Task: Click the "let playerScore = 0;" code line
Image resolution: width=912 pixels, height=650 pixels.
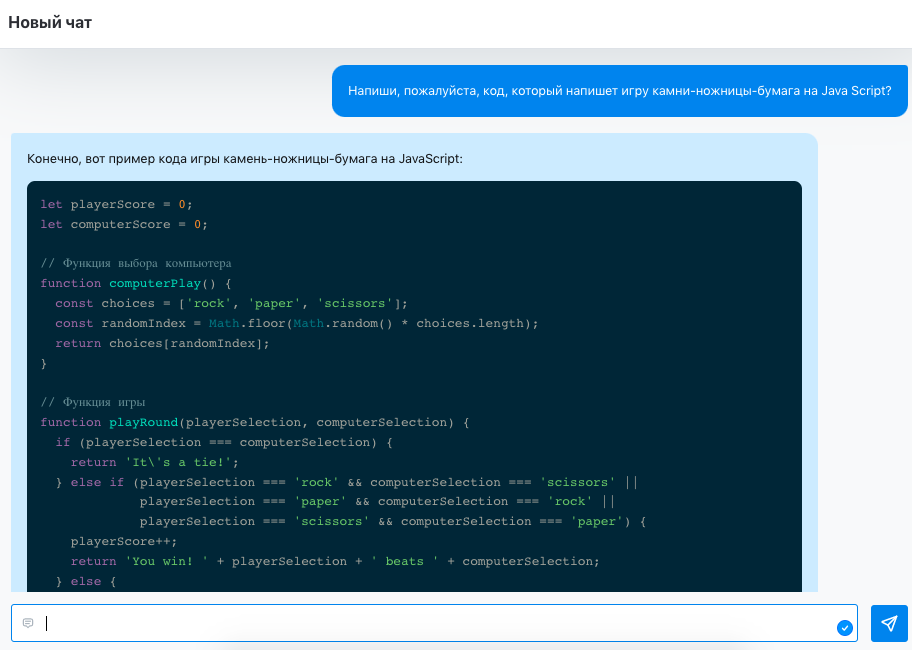Action: pos(109,204)
